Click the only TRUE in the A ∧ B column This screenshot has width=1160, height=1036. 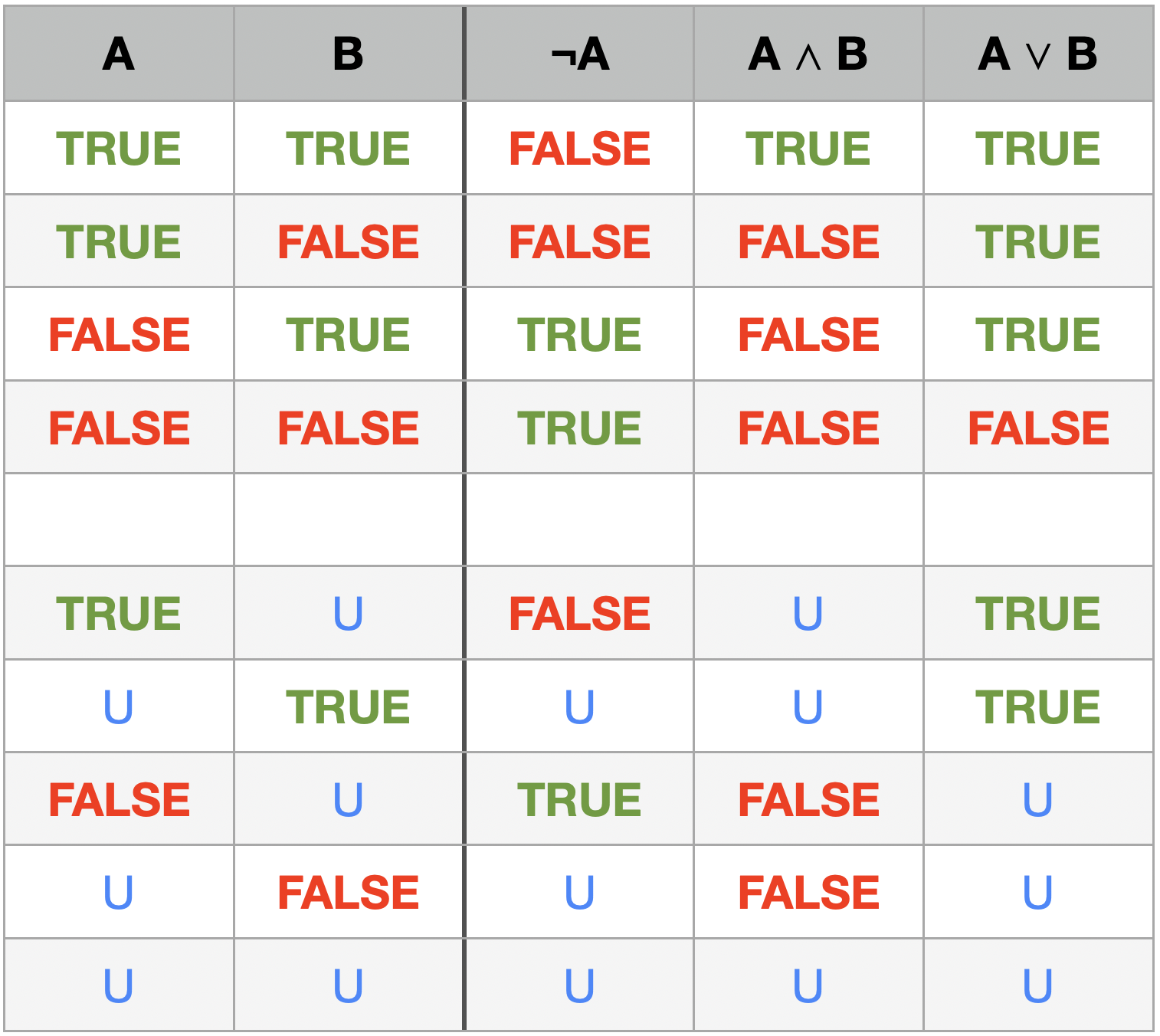(808, 148)
